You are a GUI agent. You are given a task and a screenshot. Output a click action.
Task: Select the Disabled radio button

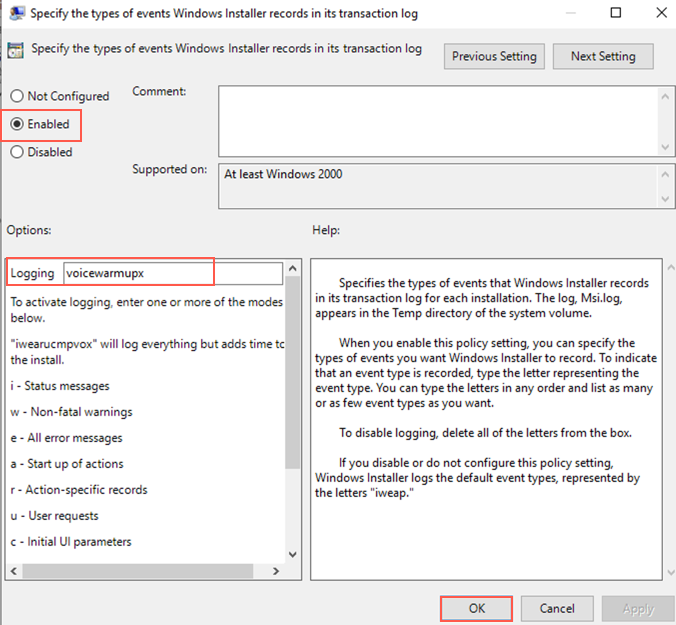(x=17, y=152)
